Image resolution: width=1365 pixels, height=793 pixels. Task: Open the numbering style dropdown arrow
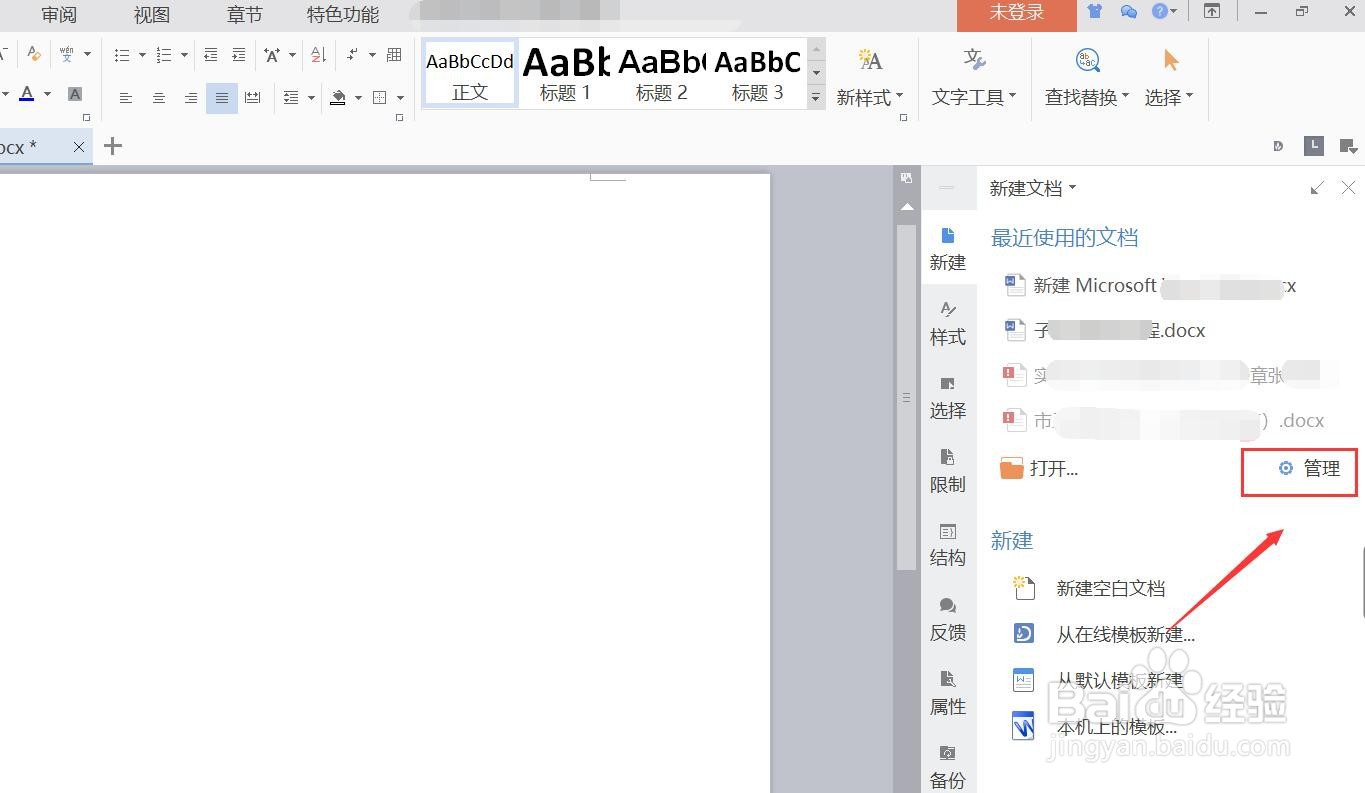184,55
